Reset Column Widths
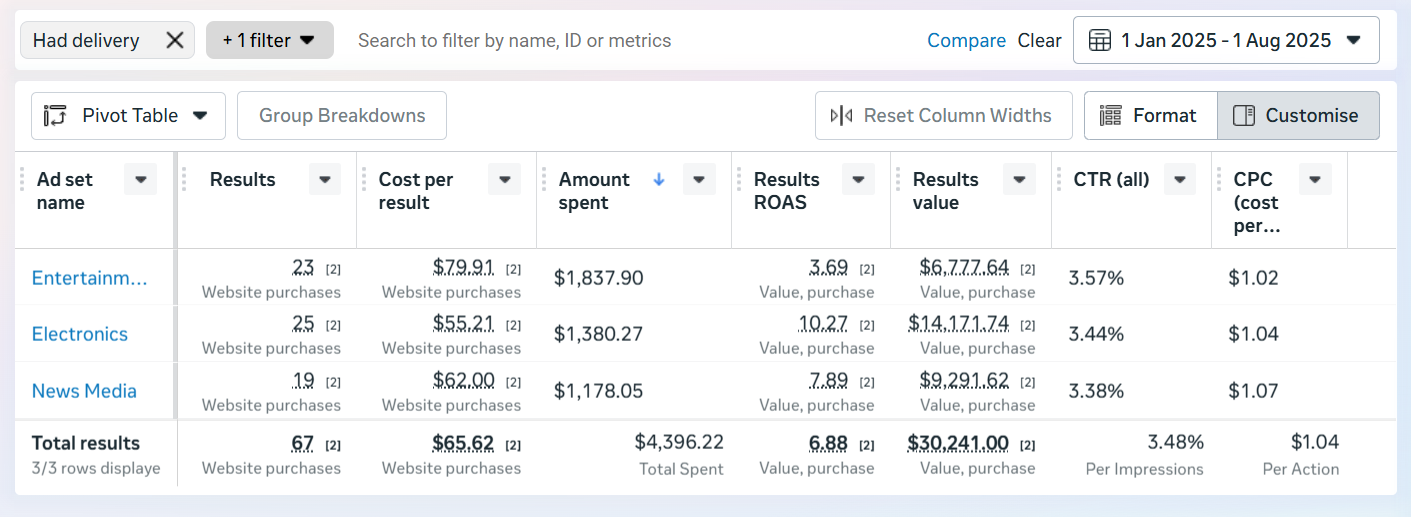 943,116
